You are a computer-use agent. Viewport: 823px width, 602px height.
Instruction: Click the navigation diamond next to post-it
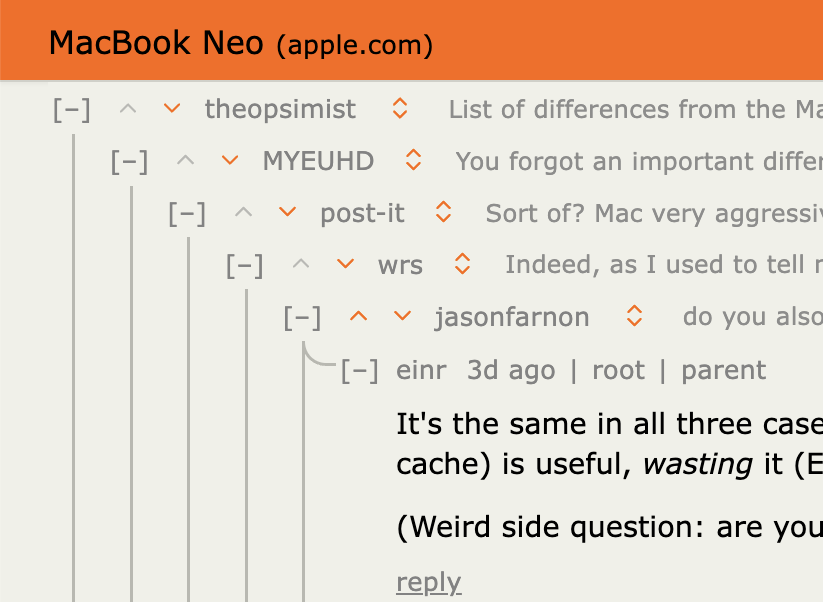(442, 214)
